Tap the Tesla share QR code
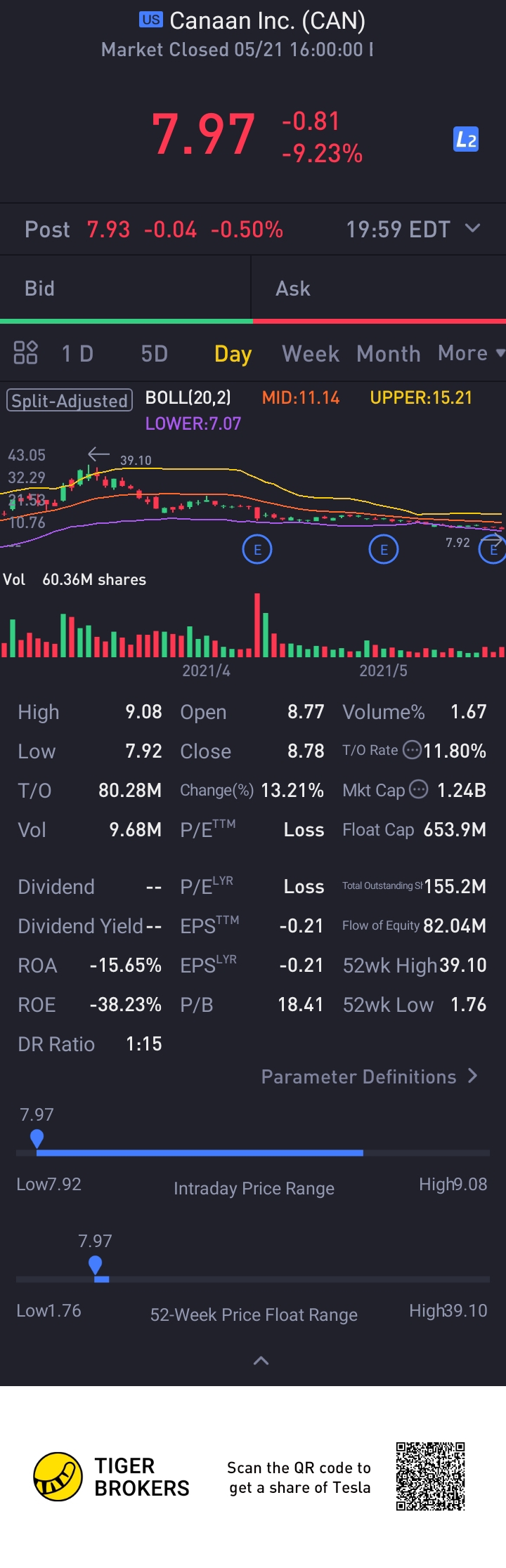The width and height of the screenshot is (506, 1568). pos(430,1476)
